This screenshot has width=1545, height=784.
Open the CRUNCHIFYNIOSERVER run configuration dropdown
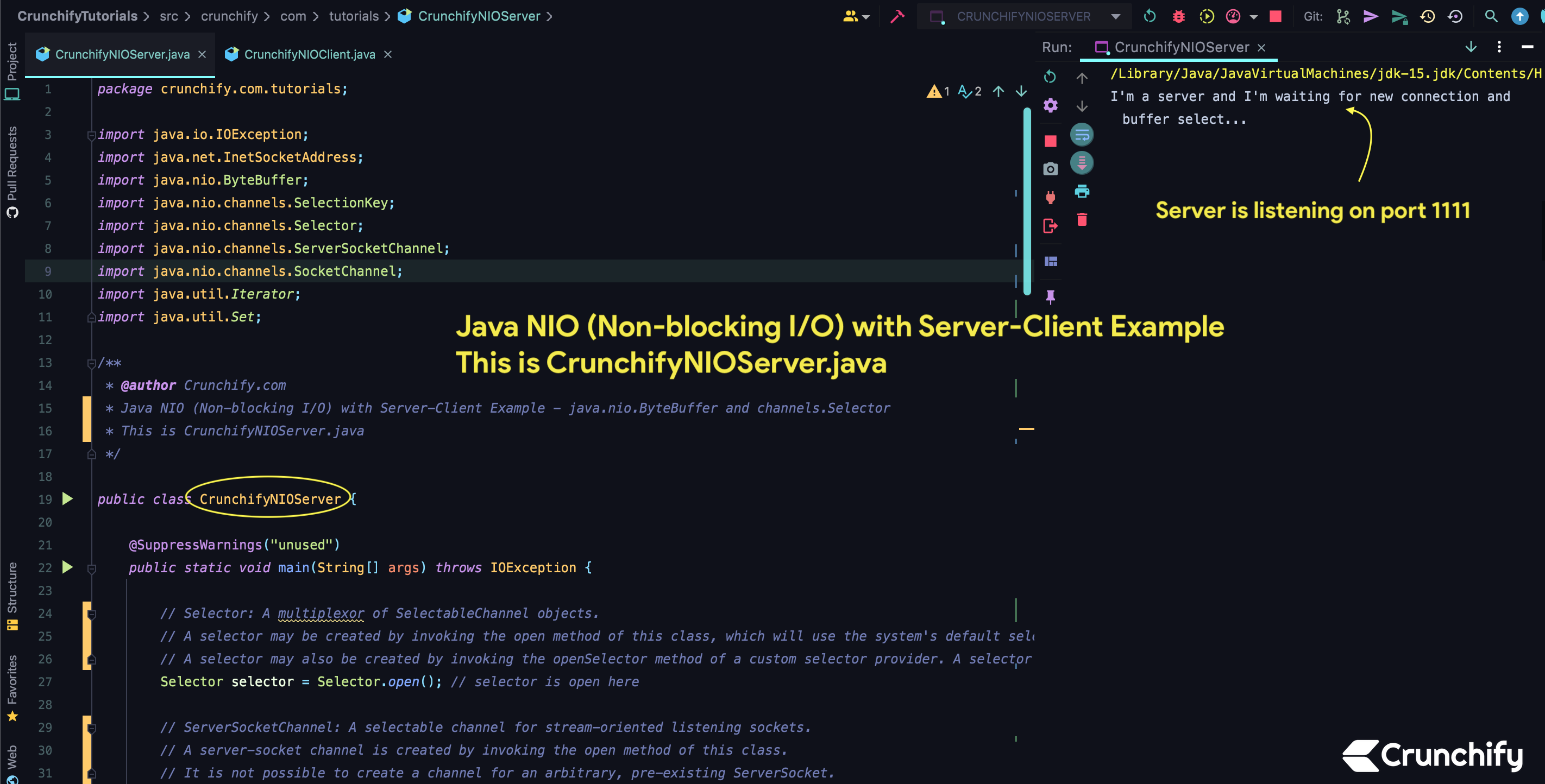tap(1025, 16)
